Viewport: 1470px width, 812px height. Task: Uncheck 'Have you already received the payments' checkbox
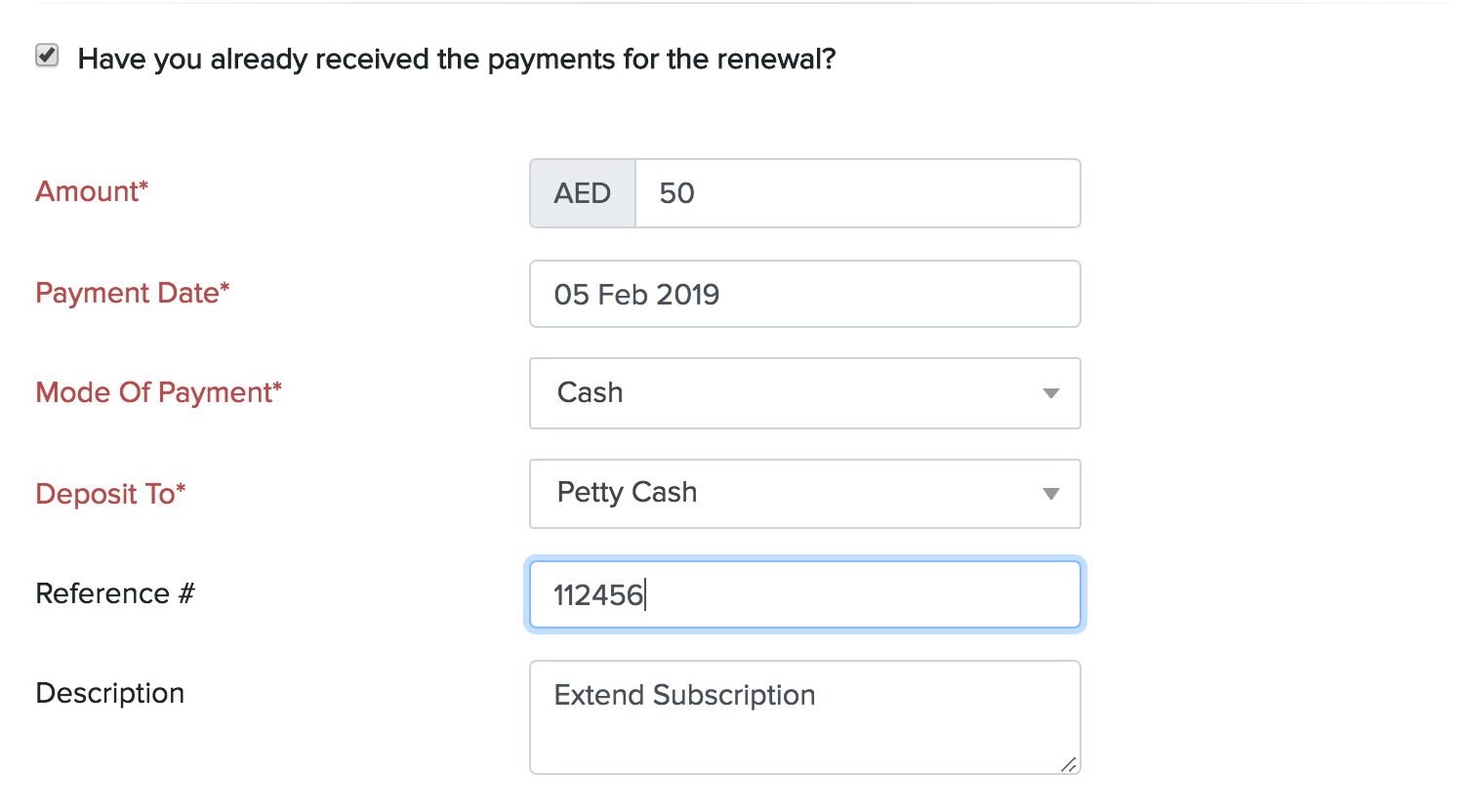click(x=46, y=58)
